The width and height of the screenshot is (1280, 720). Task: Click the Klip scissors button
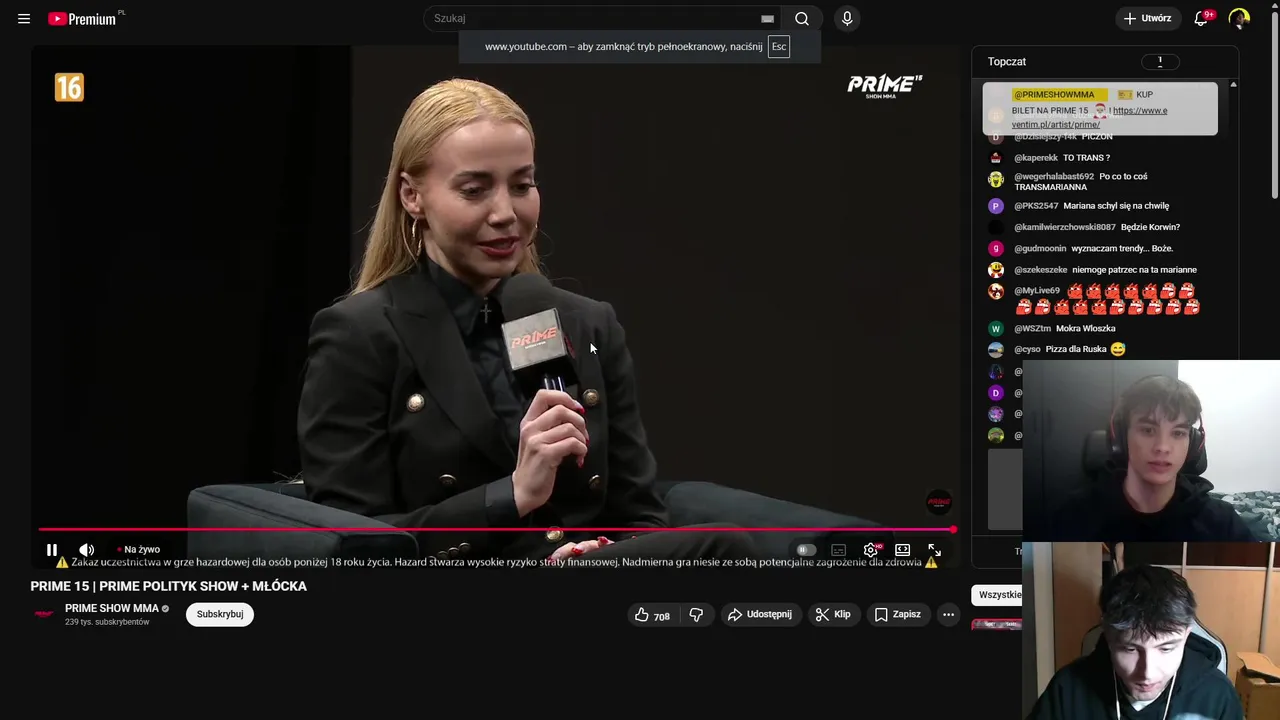click(x=833, y=615)
